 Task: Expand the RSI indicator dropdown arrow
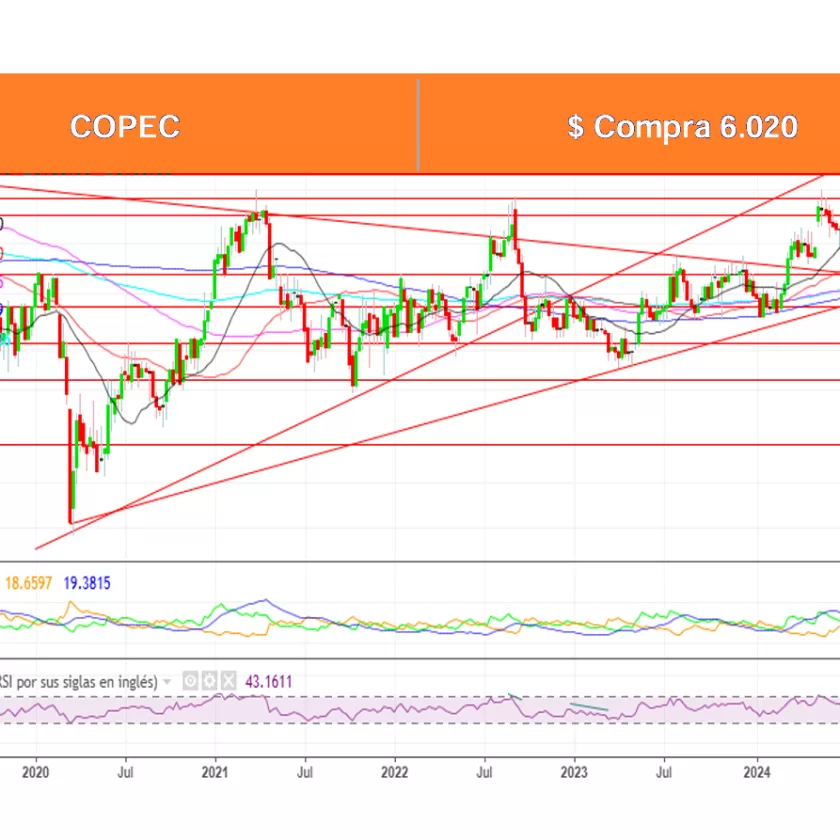click(168, 682)
